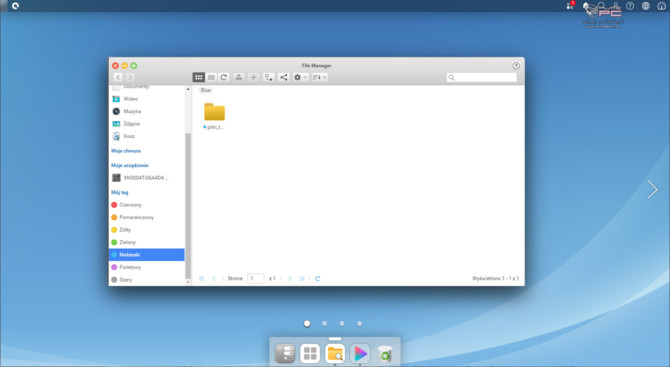Open the gear settings dropdown
This screenshot has height=367, width=670.
(300, 77)
